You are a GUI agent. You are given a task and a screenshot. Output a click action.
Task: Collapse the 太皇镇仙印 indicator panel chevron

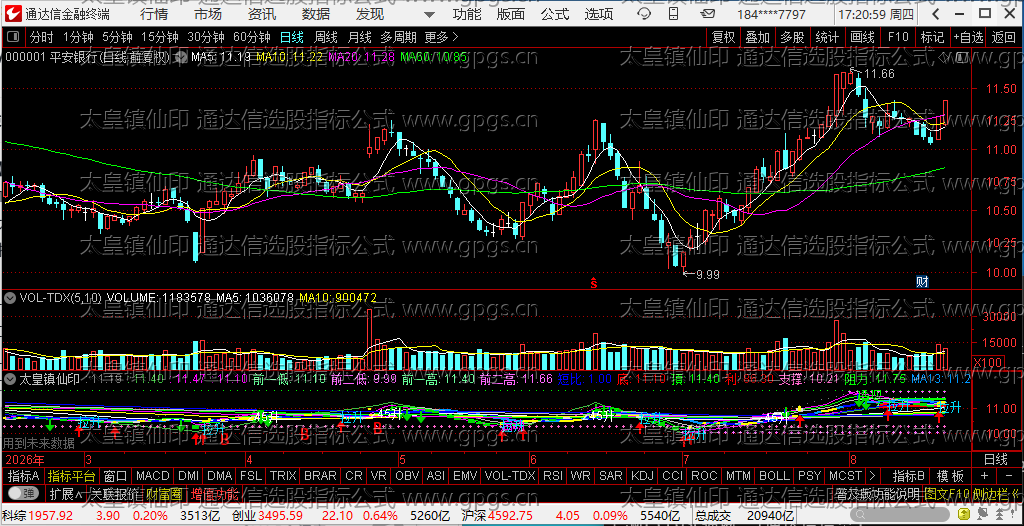(x=10, y=379)
